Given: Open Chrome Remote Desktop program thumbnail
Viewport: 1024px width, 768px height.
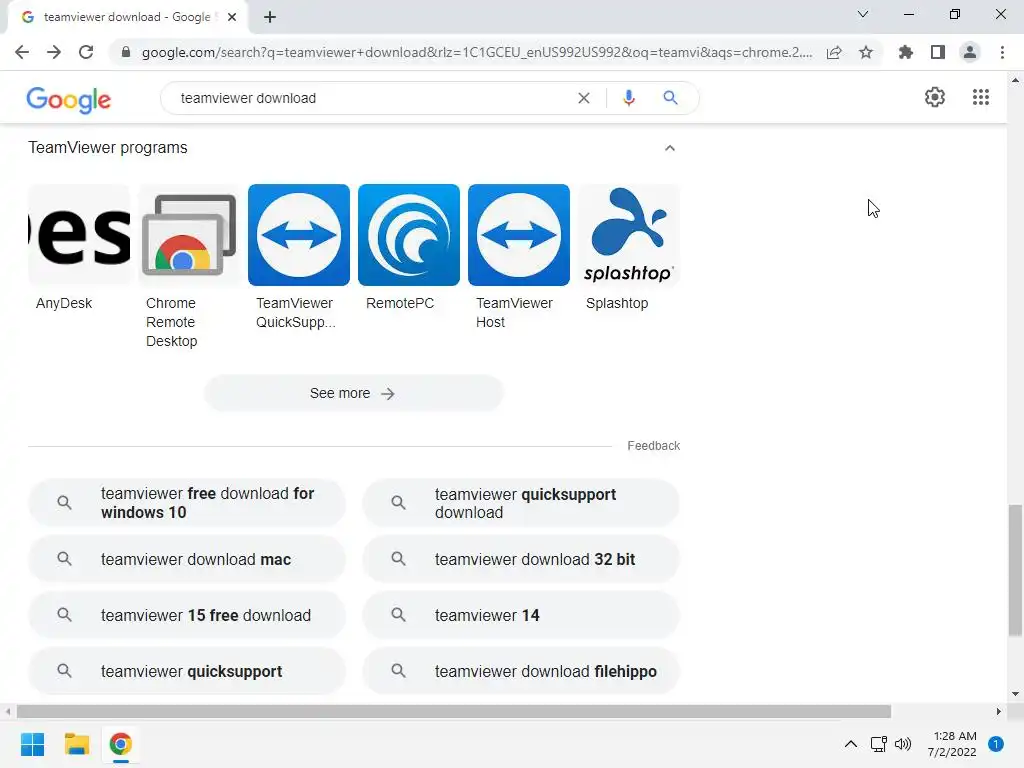Looking at the screenshot, I should pyautogui.click(x=189, y=235).
